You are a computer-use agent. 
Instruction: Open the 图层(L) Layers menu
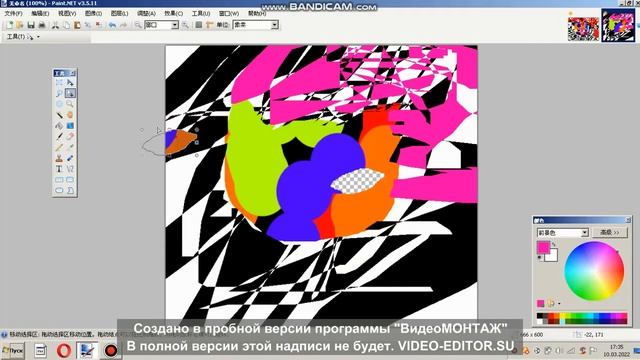120,13
